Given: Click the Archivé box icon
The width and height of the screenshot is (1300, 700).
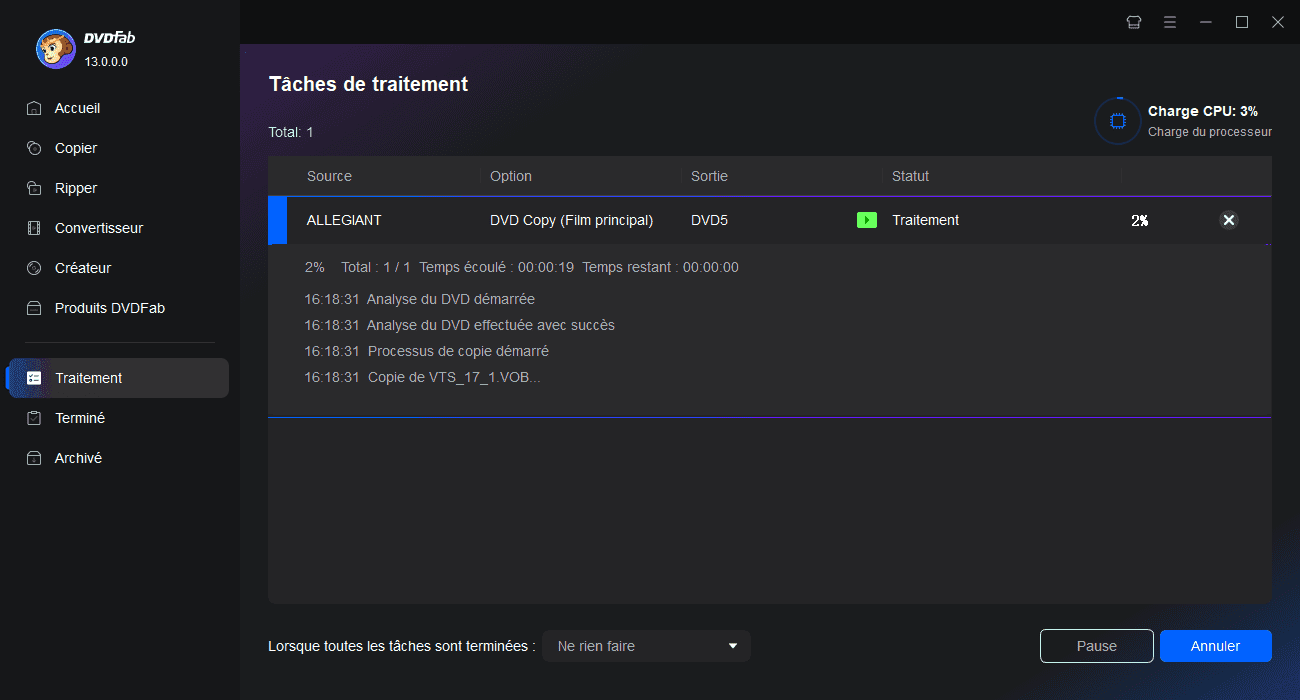Looking at the screenshot, I should tap(34, 458).
